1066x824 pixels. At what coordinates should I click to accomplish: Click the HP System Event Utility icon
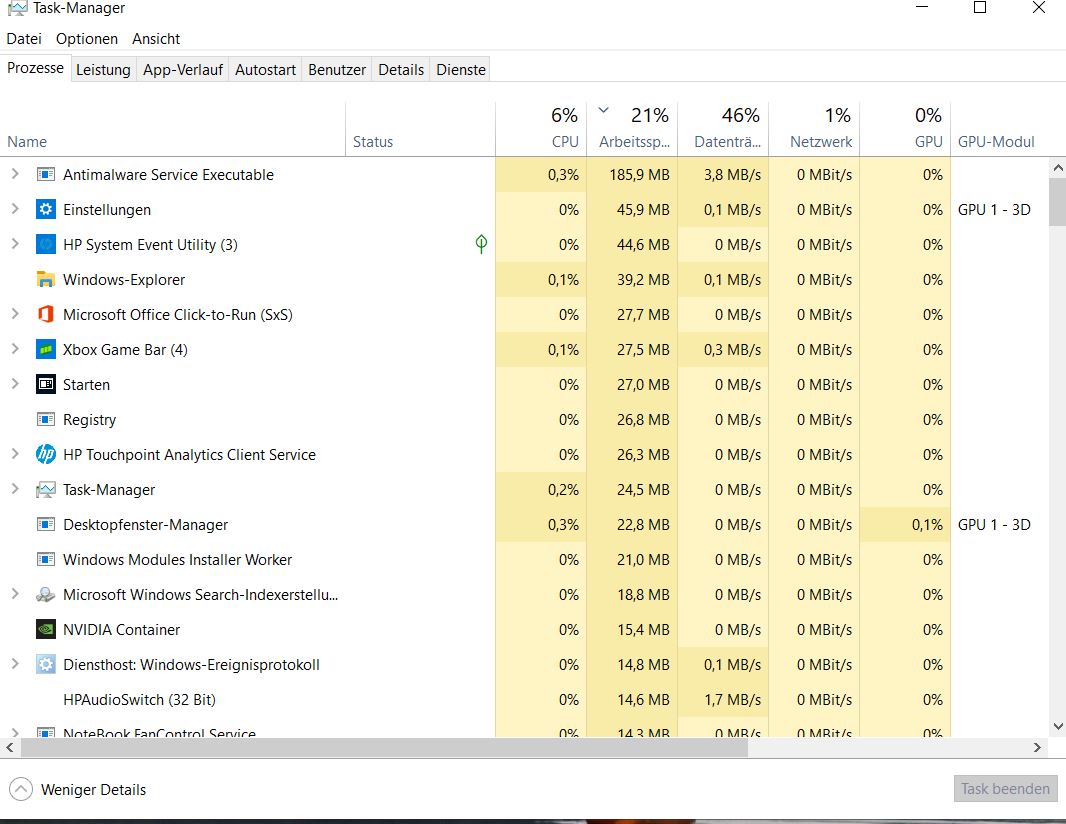(x=46, y=245)
